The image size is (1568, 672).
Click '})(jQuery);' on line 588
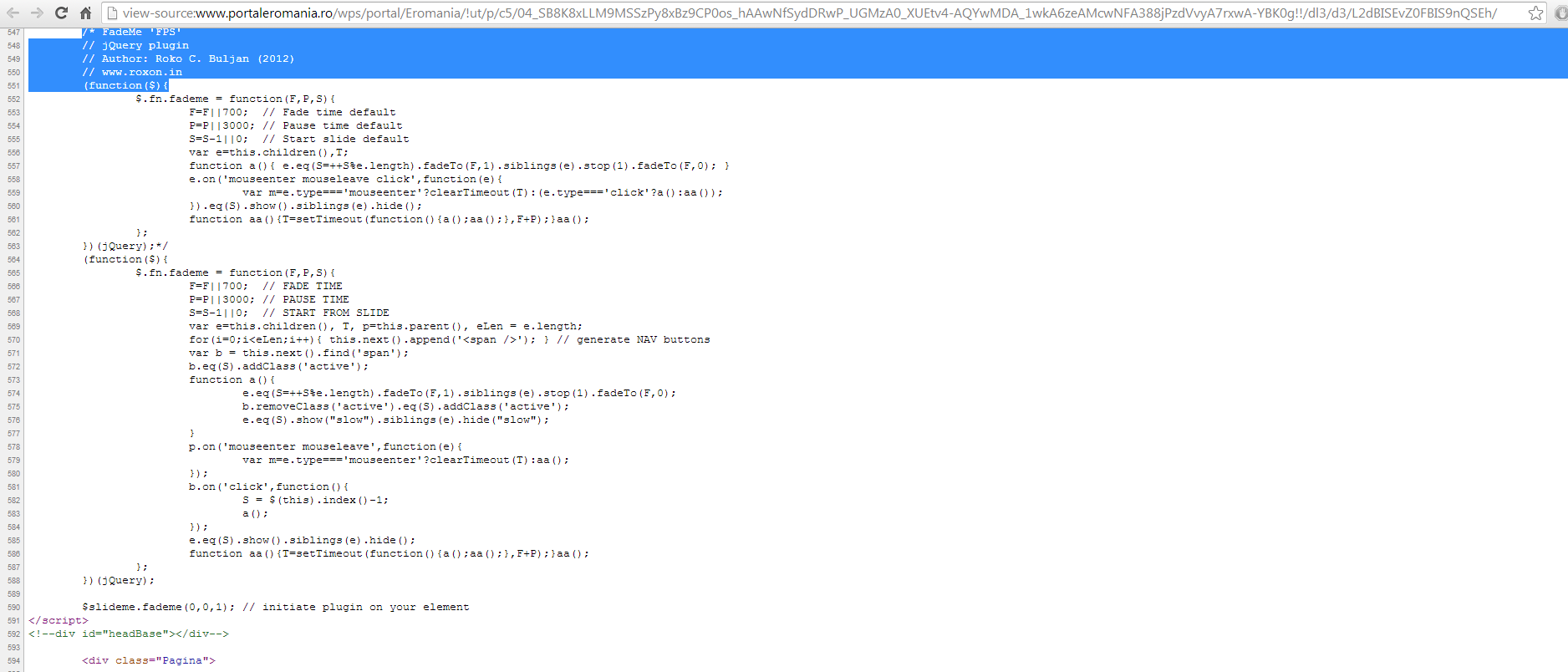pyautogui.click(x=119, y=580)
